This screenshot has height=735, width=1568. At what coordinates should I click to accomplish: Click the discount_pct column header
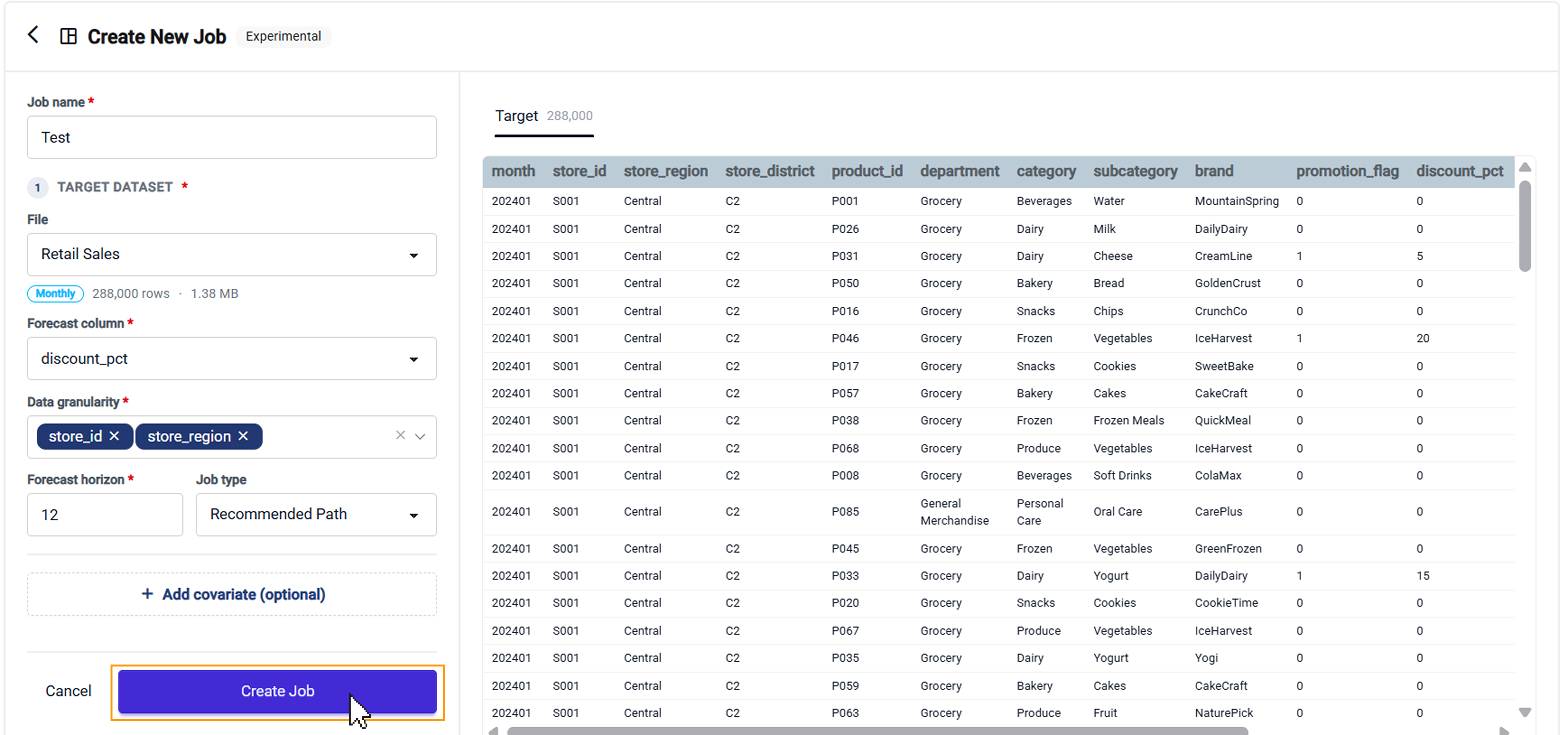(x=1460, y=171)
